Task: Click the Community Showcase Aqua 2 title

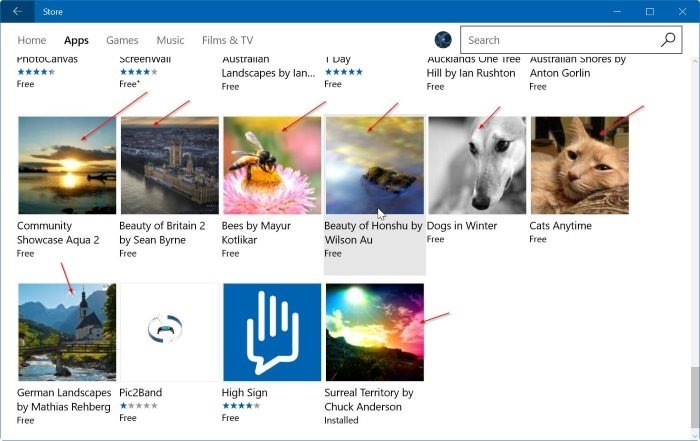Action: pyautogui.click(x=58, y=233)
